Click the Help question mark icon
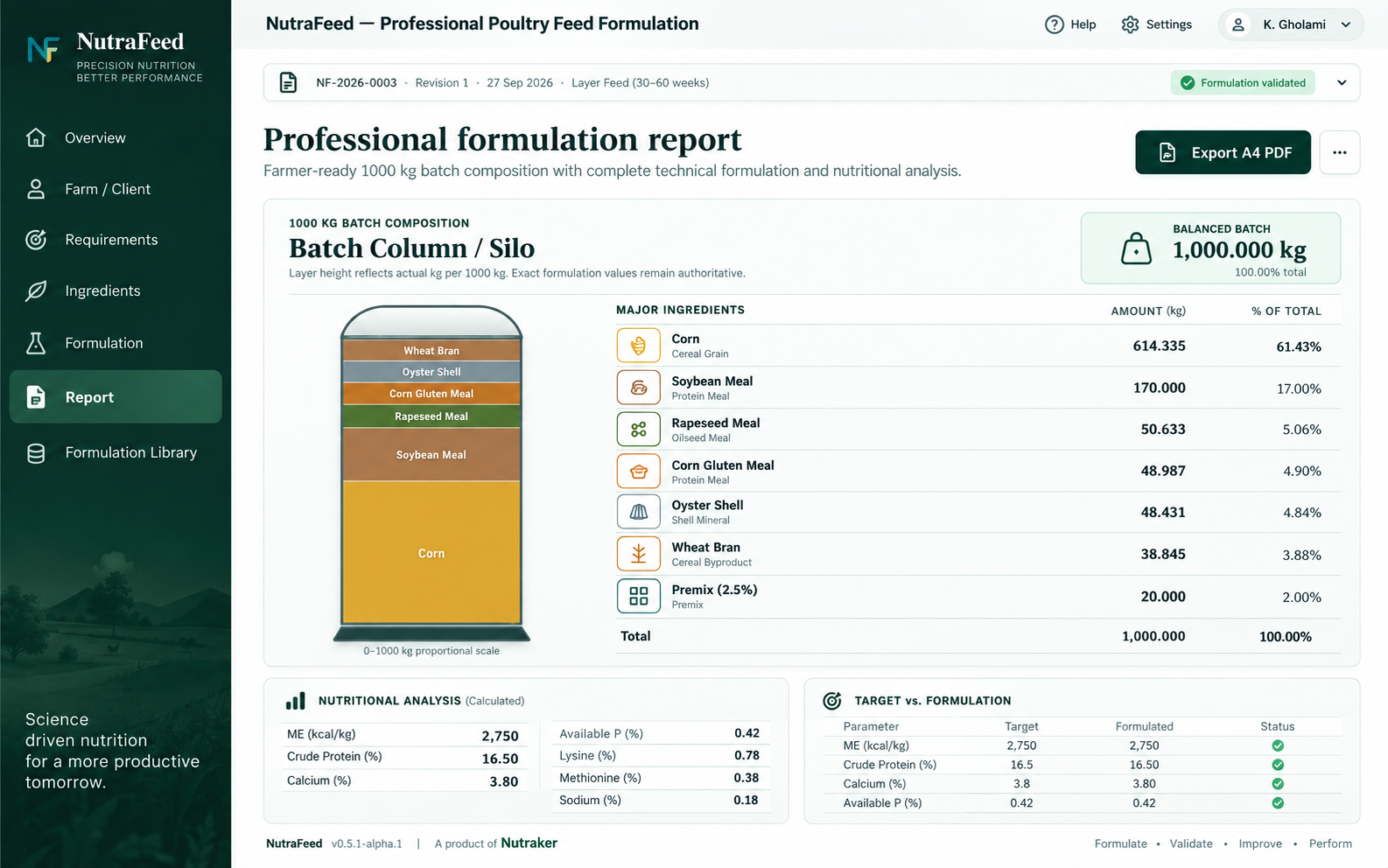This screenshot has width=1388, height=868. tap(1055, 24)
